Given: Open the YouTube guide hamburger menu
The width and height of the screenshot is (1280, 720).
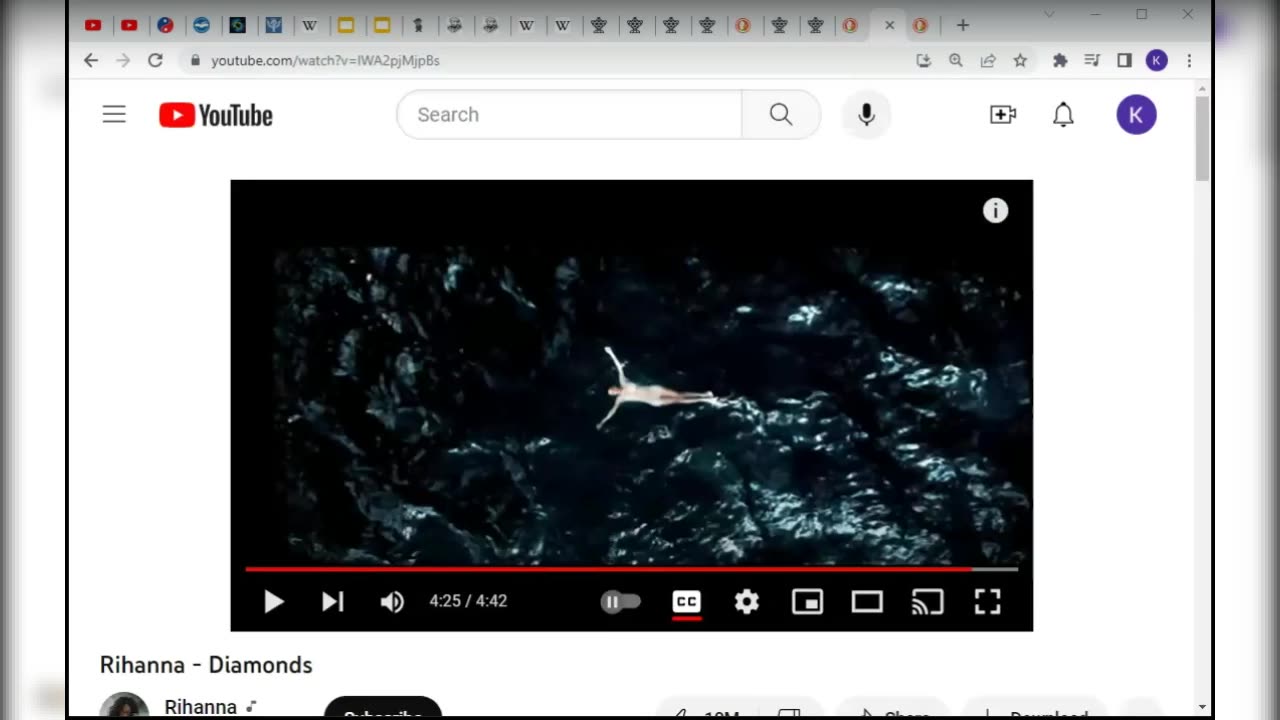Looking at the screenshot, I should click(114, 114).
